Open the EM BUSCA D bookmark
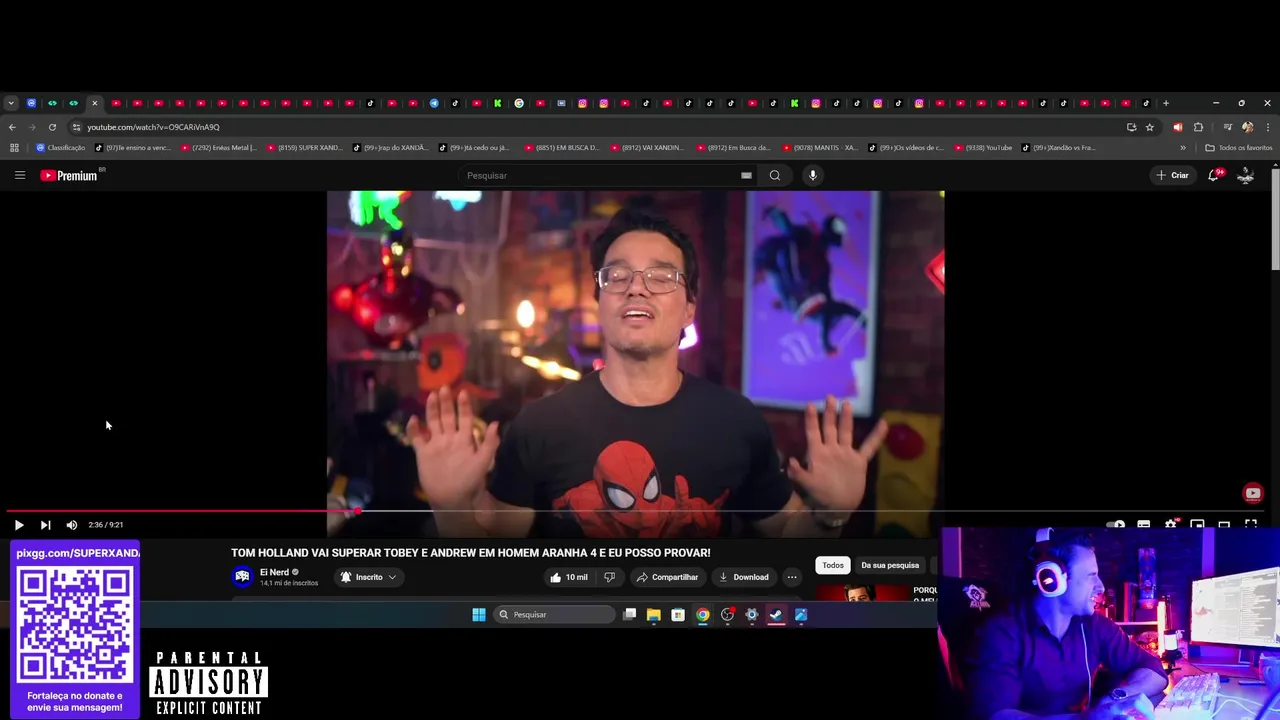This screenshot has height=720, width=1280. click(x=560, y=148)
